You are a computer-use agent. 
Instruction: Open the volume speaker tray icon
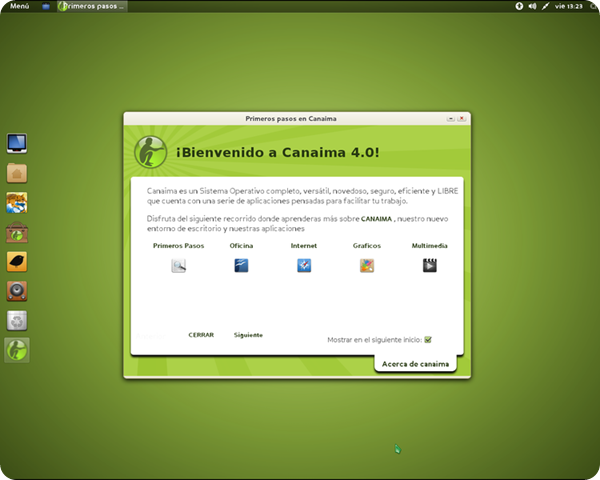[x=532, y=6]
